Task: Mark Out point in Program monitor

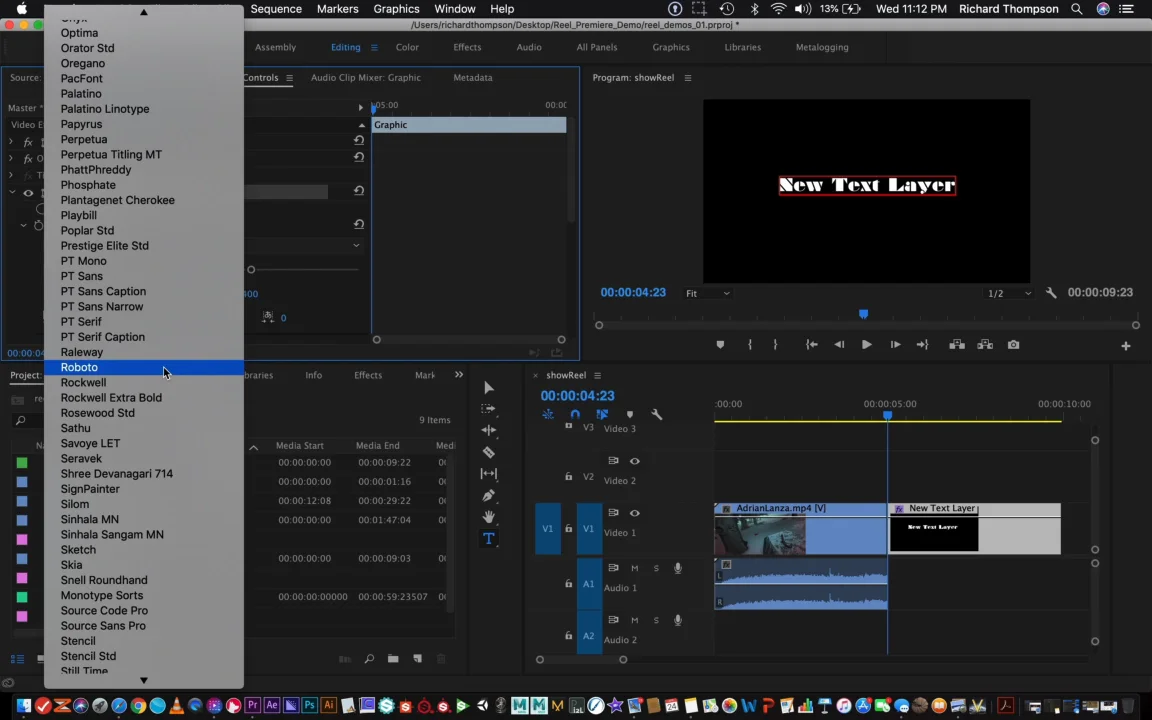Action: [x=775, y=345]
